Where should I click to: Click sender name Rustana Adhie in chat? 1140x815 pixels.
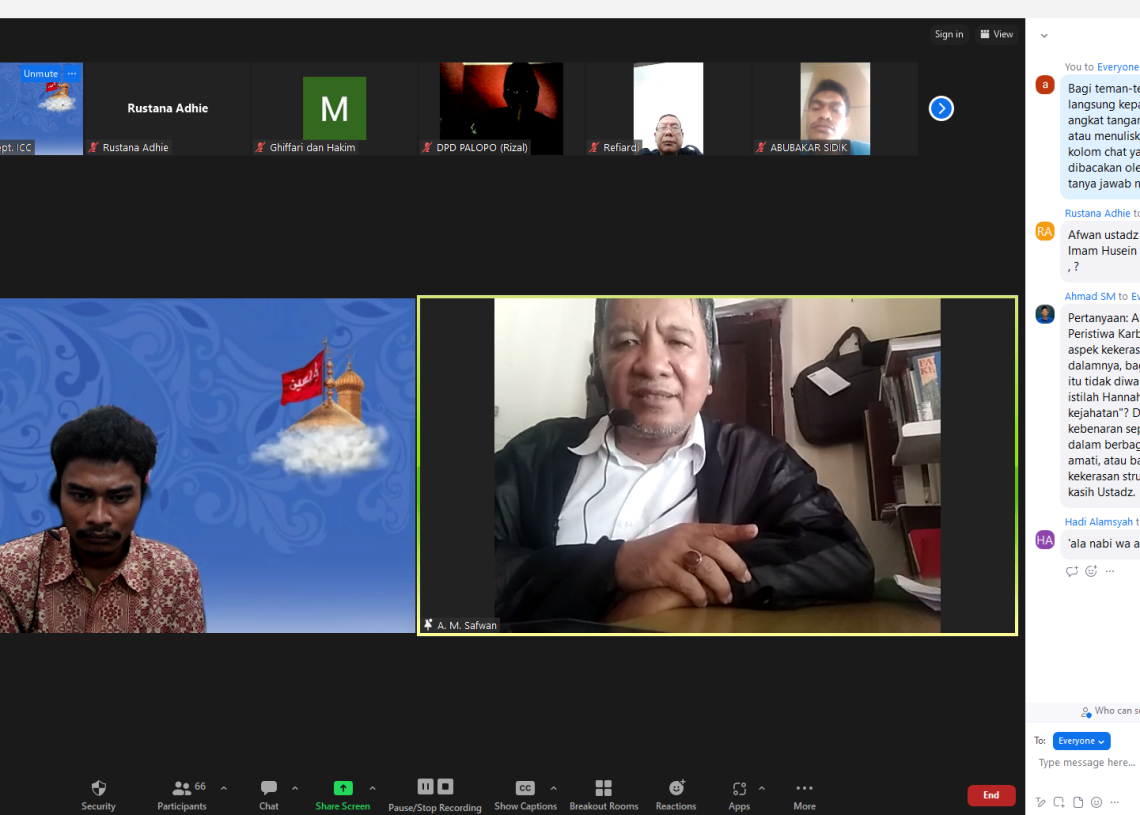pyautogui.click(x=1097, y=213)
